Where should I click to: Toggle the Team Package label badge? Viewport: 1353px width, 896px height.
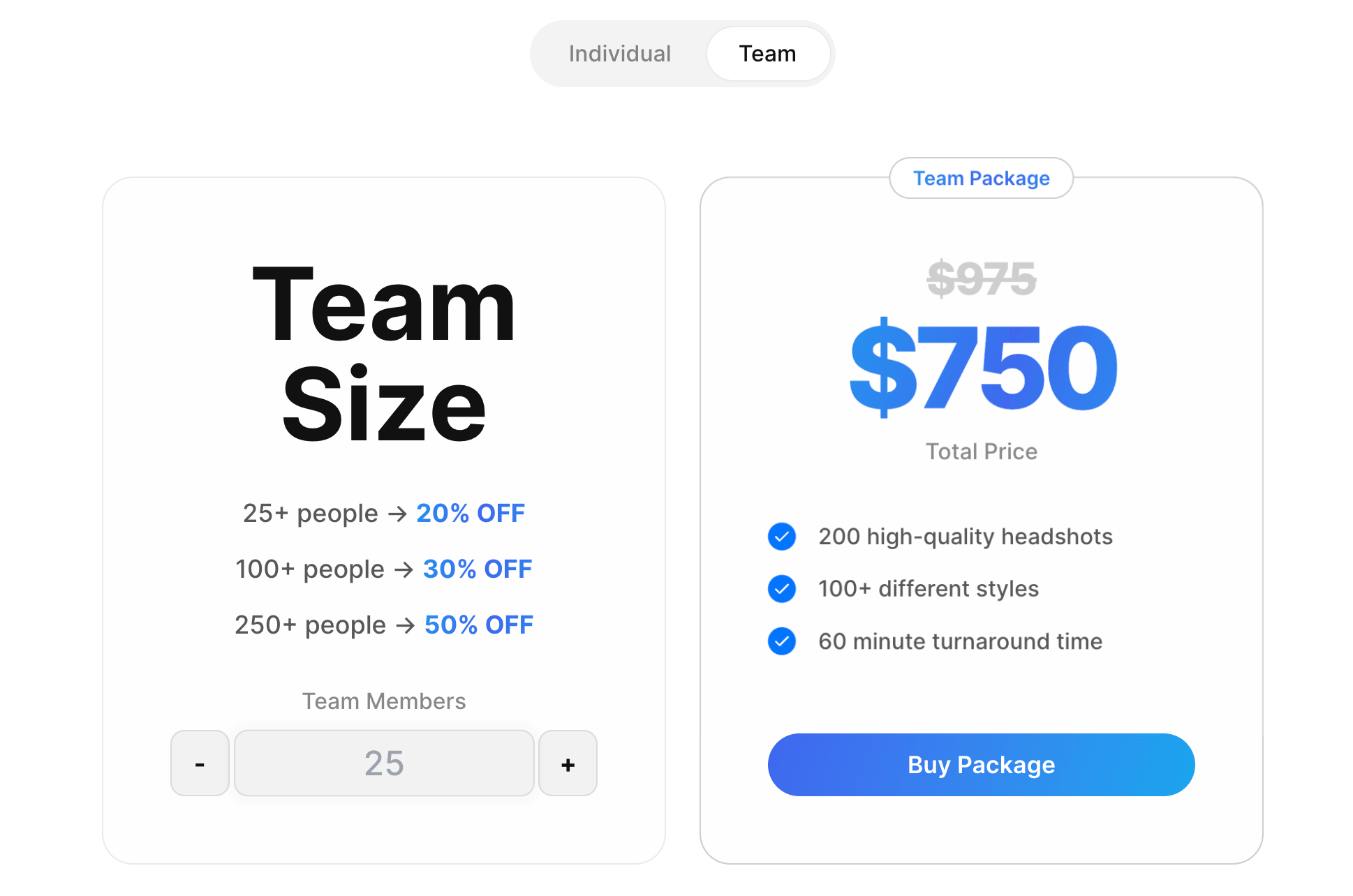click(980, 178)
